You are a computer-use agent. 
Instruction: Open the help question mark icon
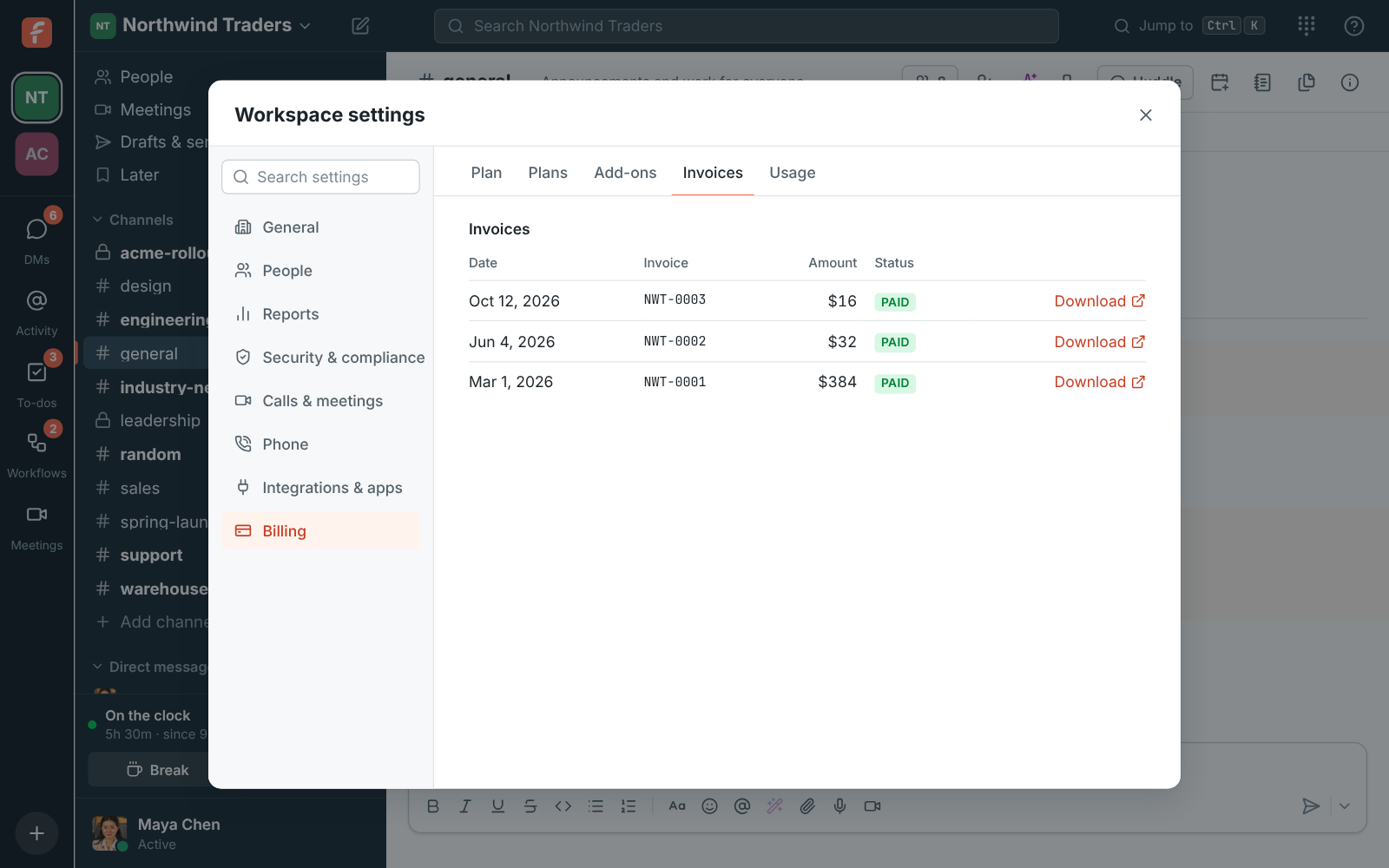tap(1354, 26)
